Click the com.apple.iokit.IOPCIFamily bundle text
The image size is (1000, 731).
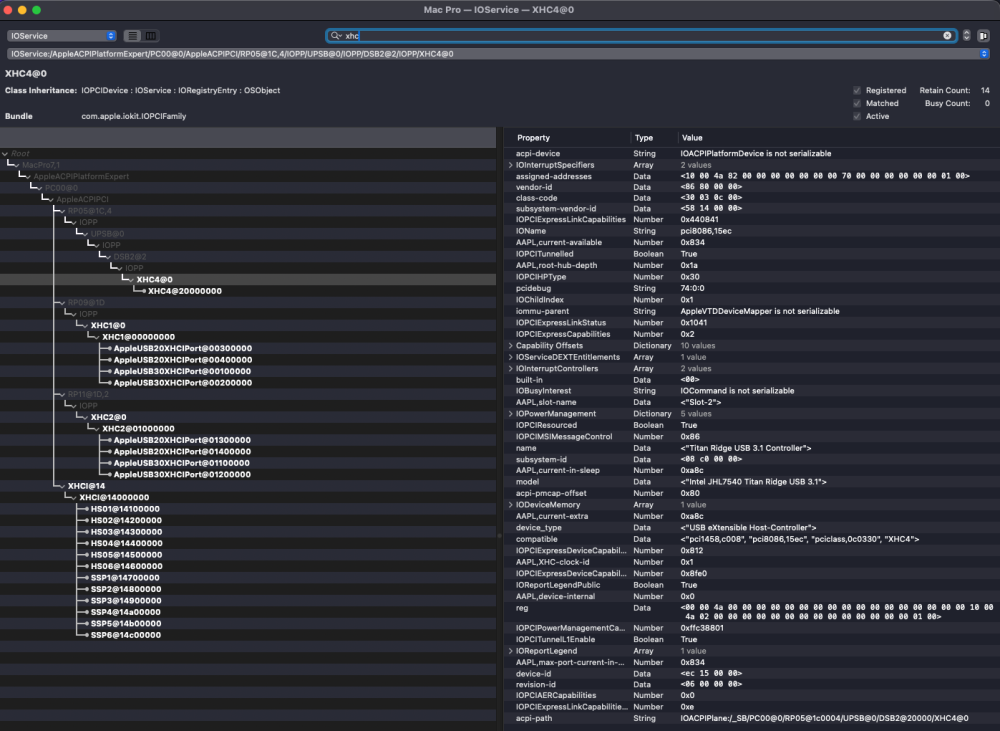coord(134,116)
